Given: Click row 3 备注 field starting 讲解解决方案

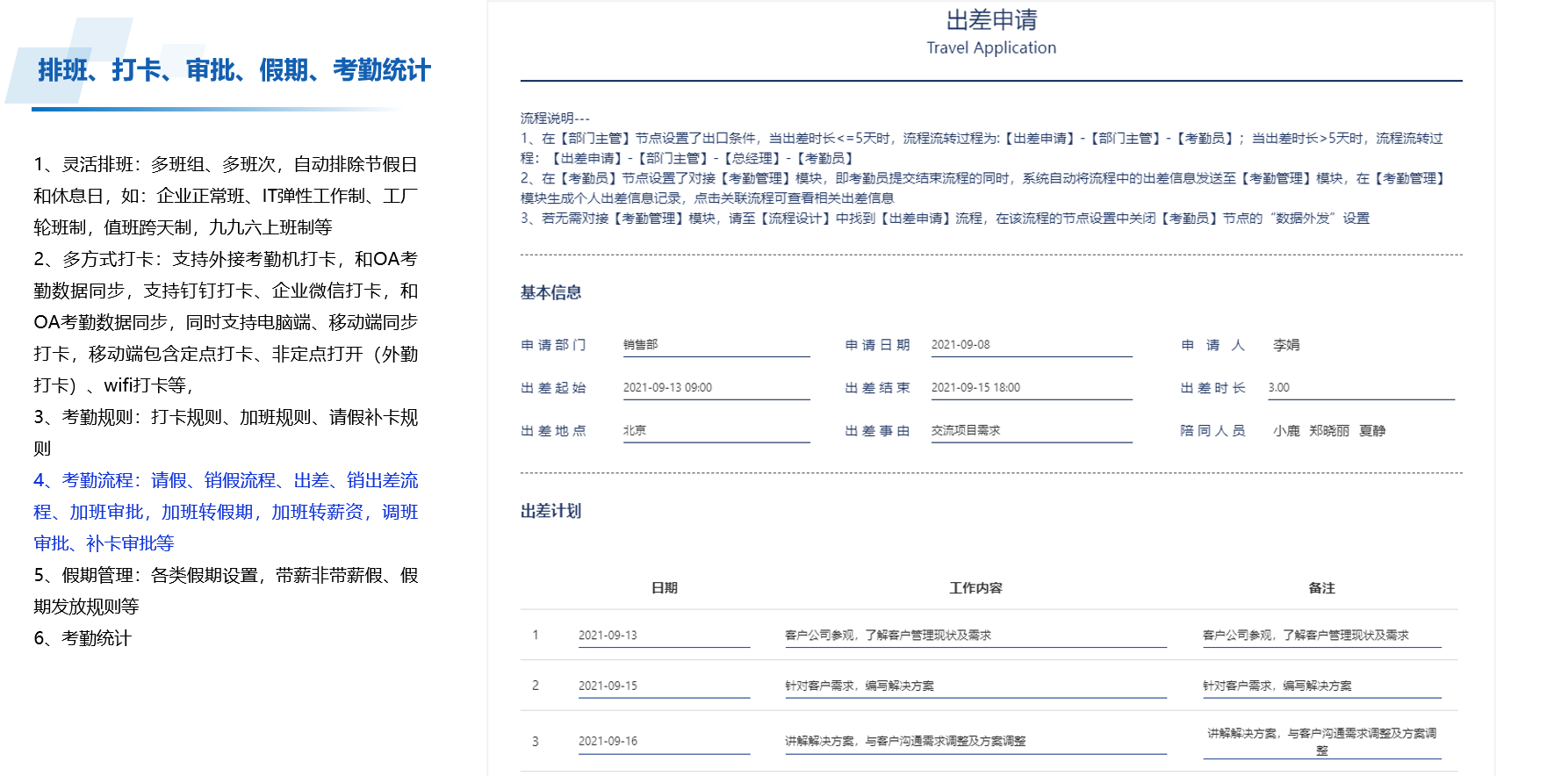Looking at the screenshot, I should (x=1322, y=742).
